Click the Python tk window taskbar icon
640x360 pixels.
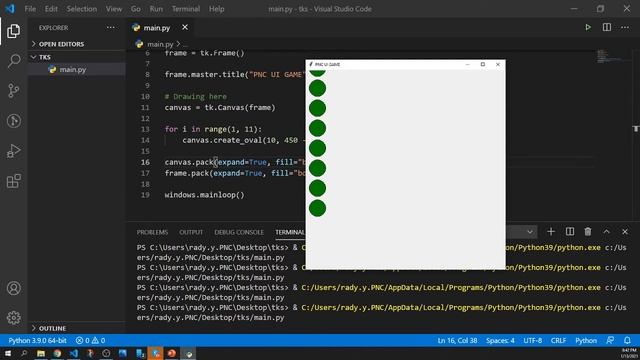[188, 353]
